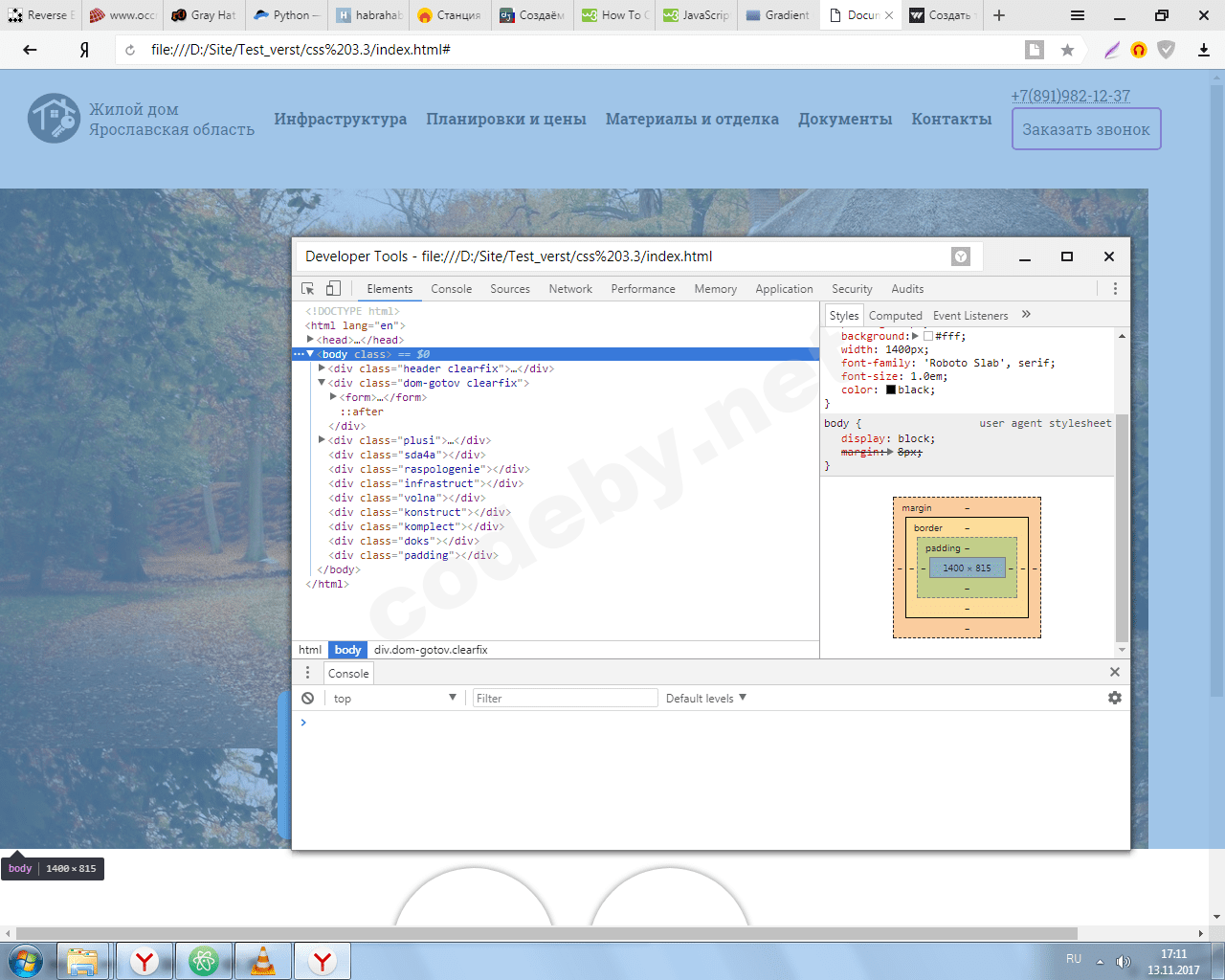
Task: Click the Заказать звонок button
Action: [1086, 129]
